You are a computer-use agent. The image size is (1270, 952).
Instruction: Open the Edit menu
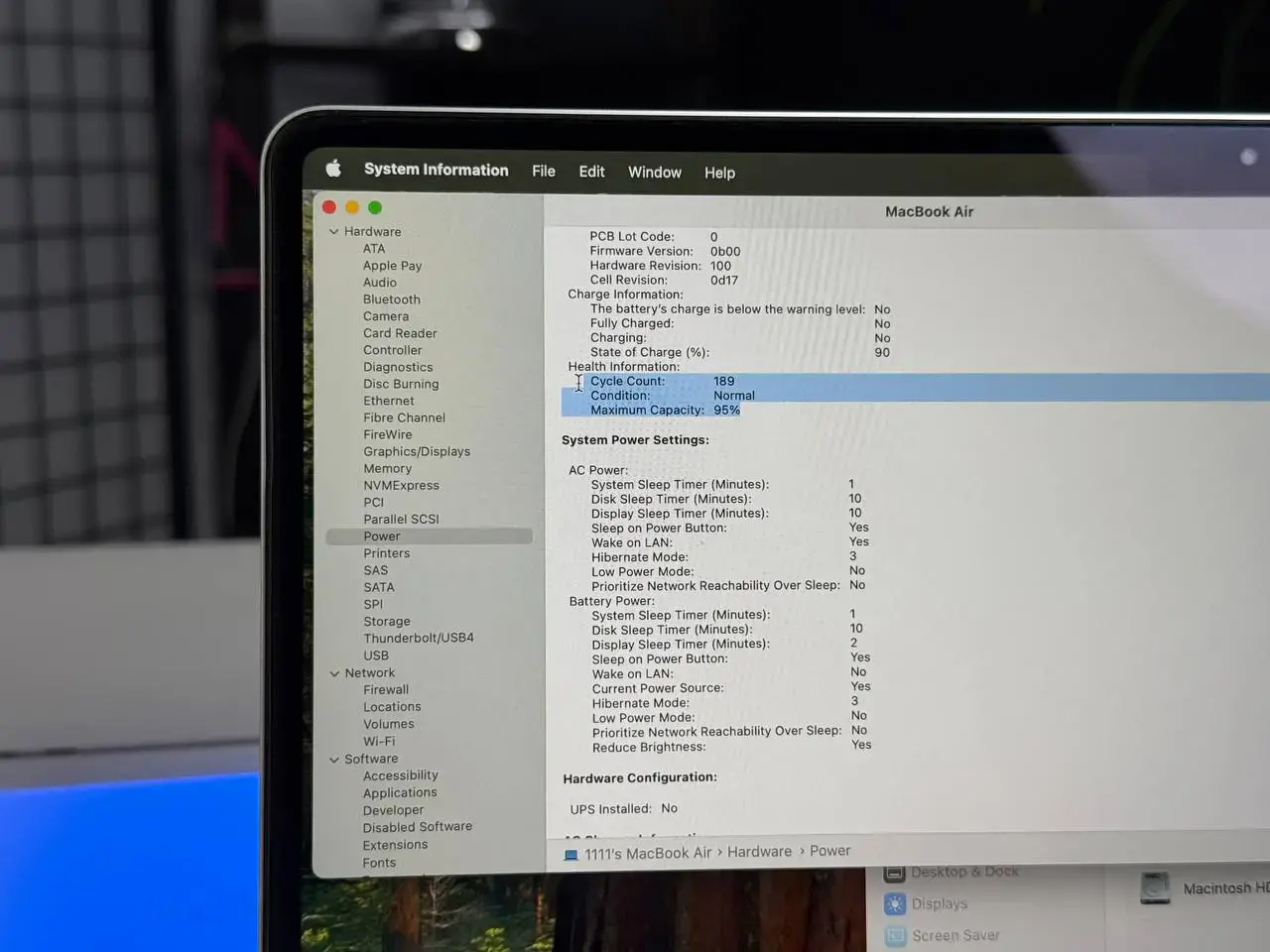click(x=591, y=172)
